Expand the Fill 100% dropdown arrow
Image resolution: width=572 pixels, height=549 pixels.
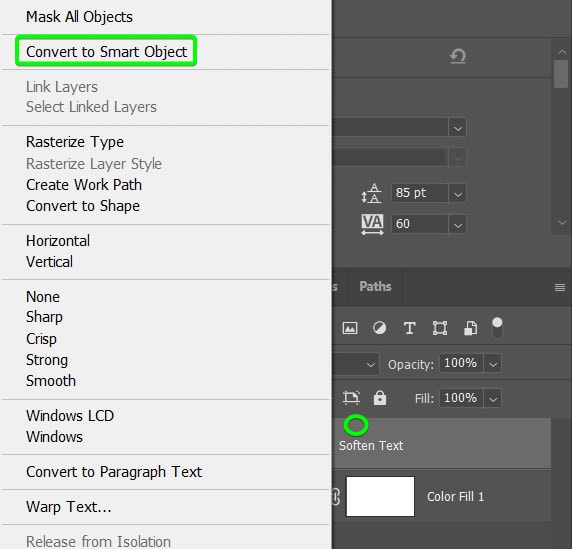coord(492,398)
